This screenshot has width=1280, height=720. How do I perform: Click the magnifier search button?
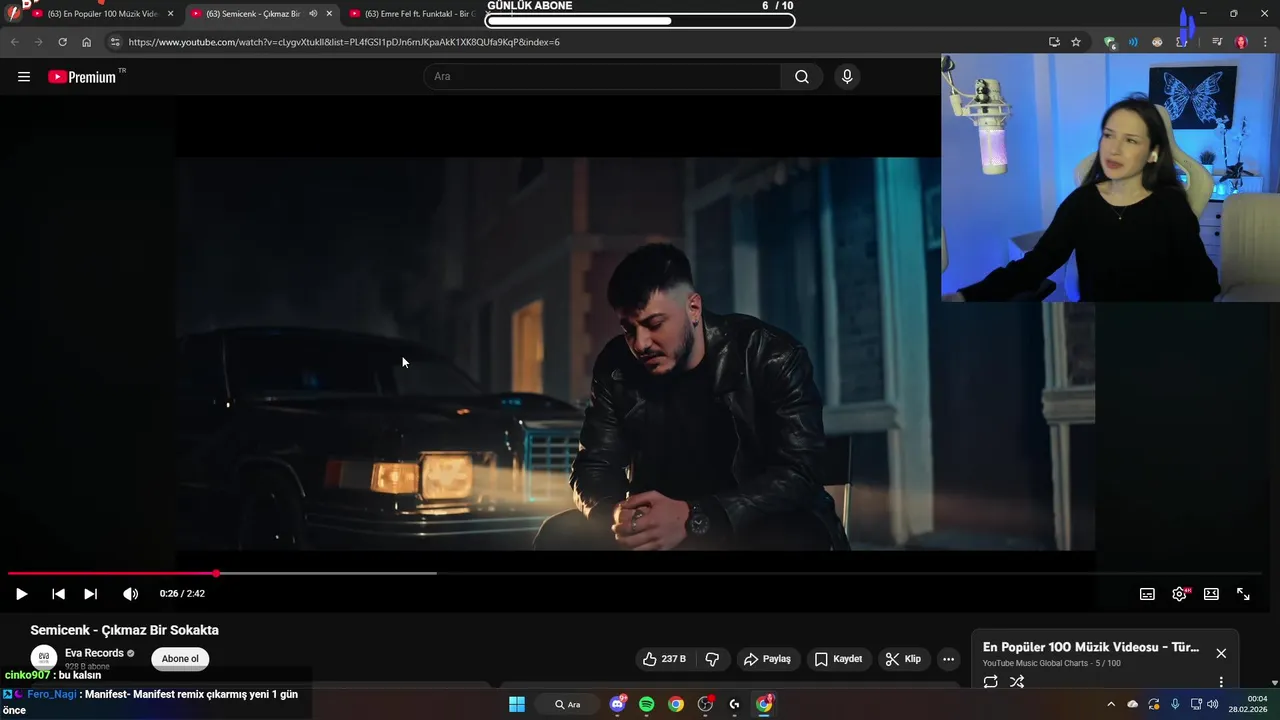[802, 77]
